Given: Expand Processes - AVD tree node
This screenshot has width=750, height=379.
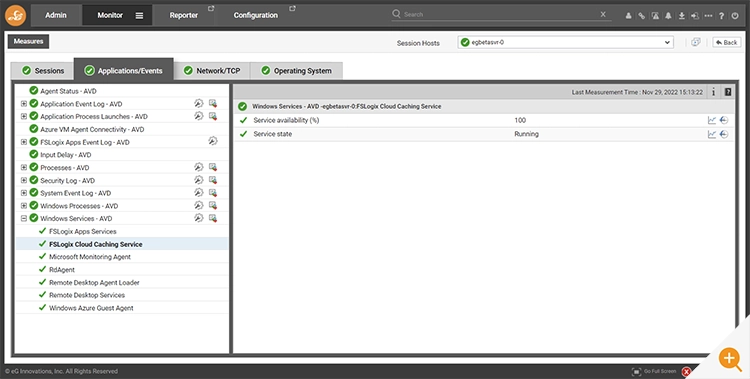Looking at the screenshot, I should click(x=23, y=167).
